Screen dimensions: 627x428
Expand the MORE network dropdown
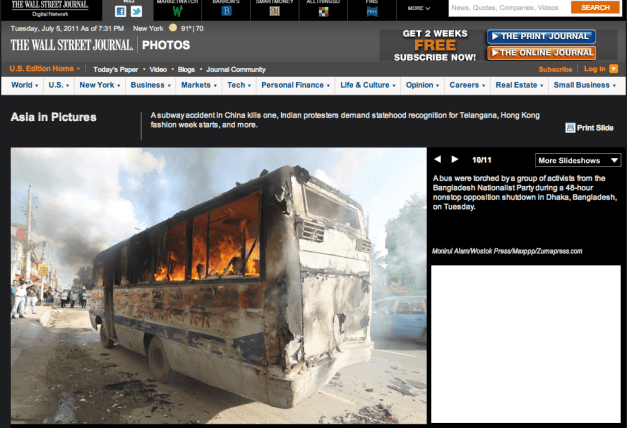(x=419, y=8)
